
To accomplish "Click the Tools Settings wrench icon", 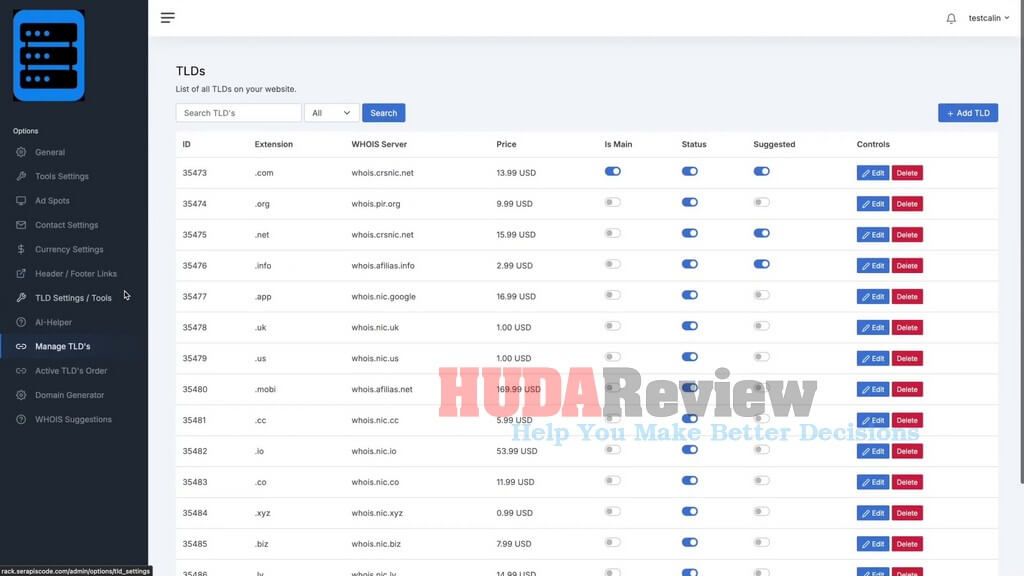I will coord(21,176).
